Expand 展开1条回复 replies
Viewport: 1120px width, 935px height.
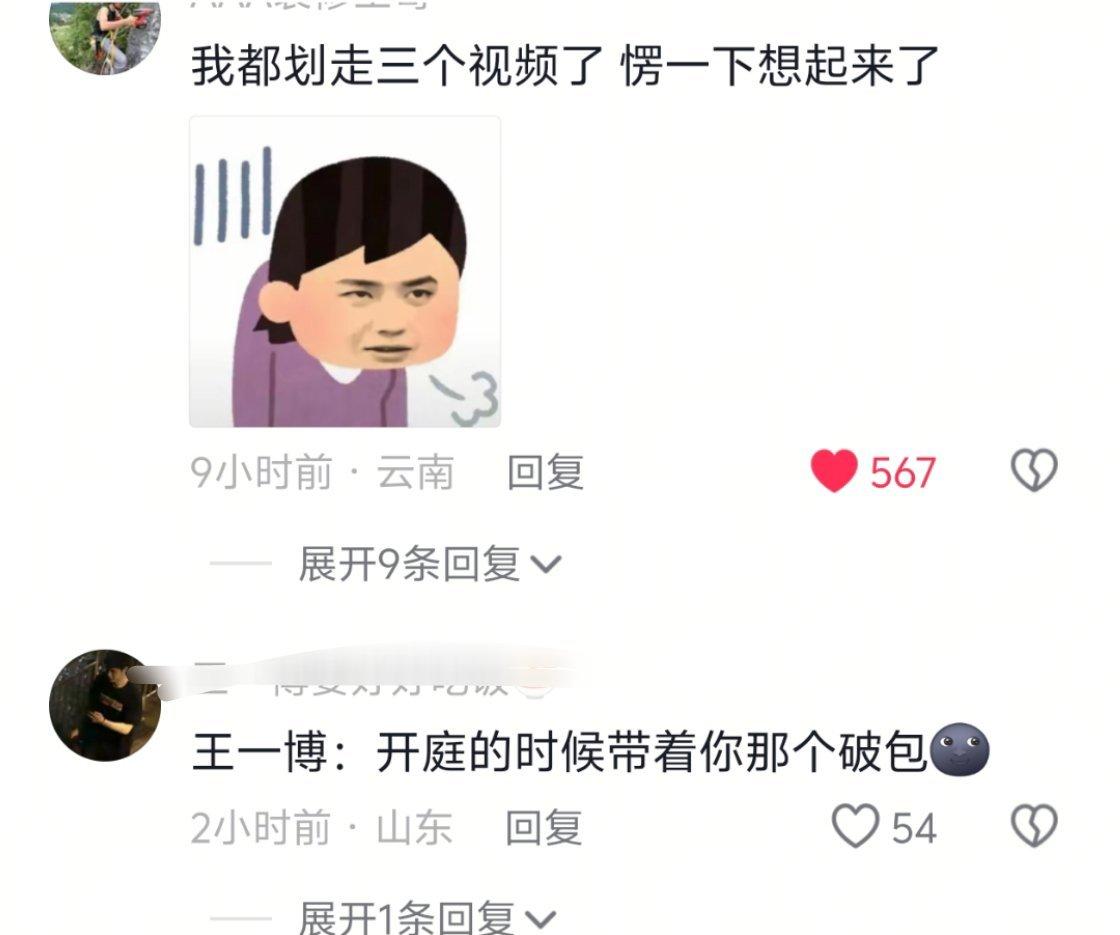pyautogui.click(x=427, y=917)
